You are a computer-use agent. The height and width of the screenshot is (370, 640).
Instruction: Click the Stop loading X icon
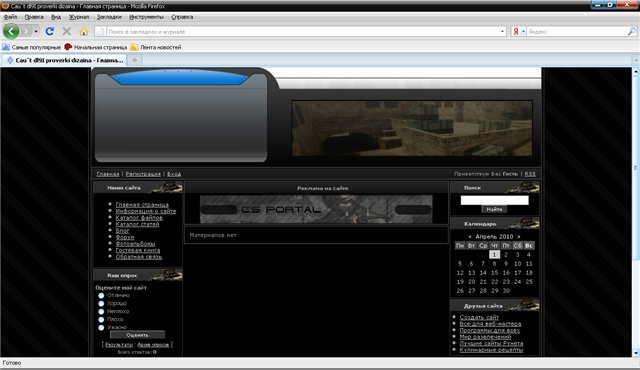(67, 31)
